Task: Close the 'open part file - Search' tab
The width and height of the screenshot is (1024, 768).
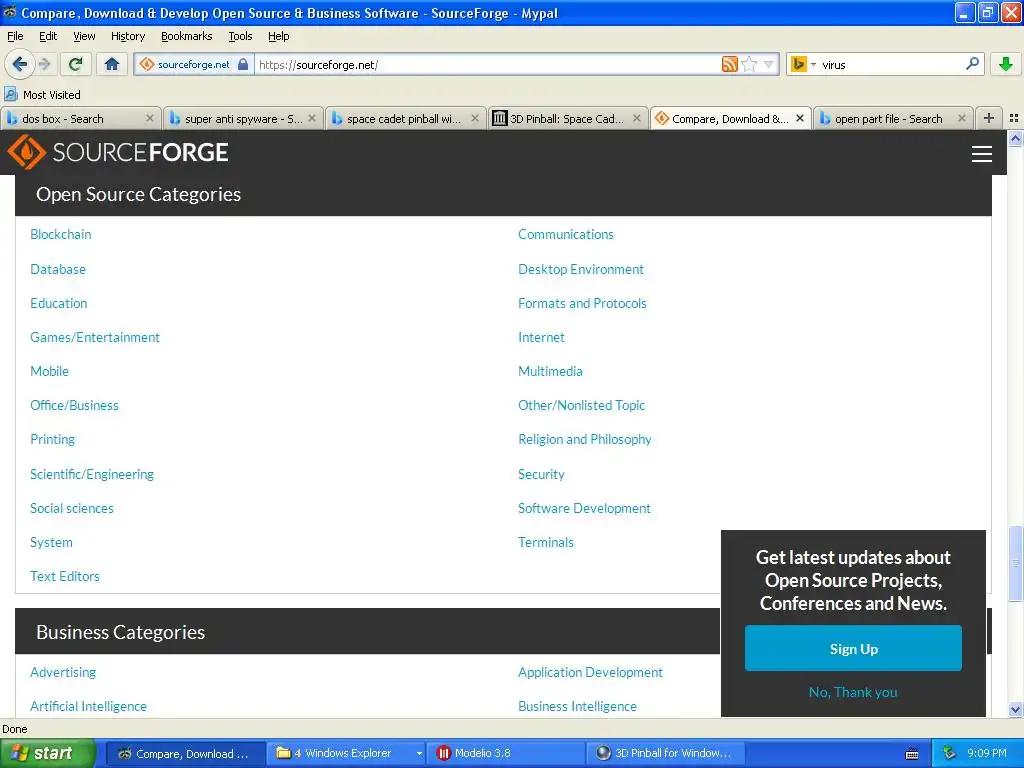Action: pyautogui.click(x=961, y=118)
